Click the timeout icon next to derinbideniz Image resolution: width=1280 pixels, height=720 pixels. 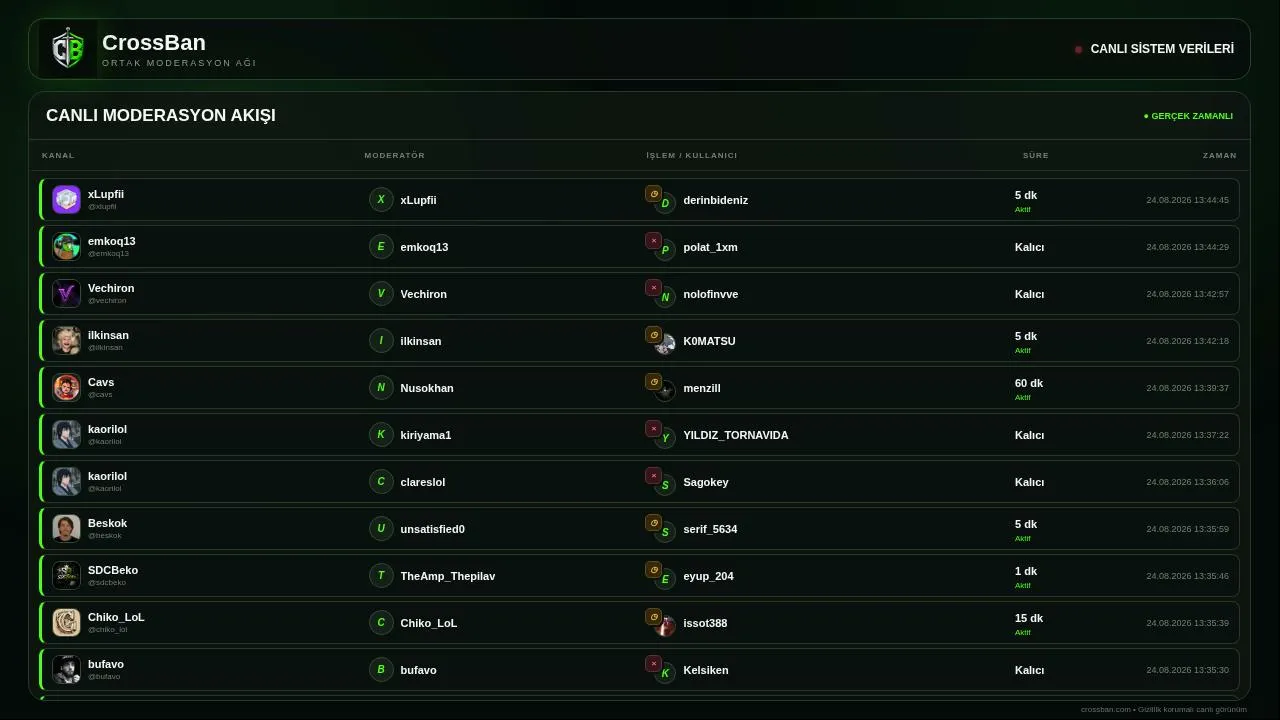(x=653, y=194)
